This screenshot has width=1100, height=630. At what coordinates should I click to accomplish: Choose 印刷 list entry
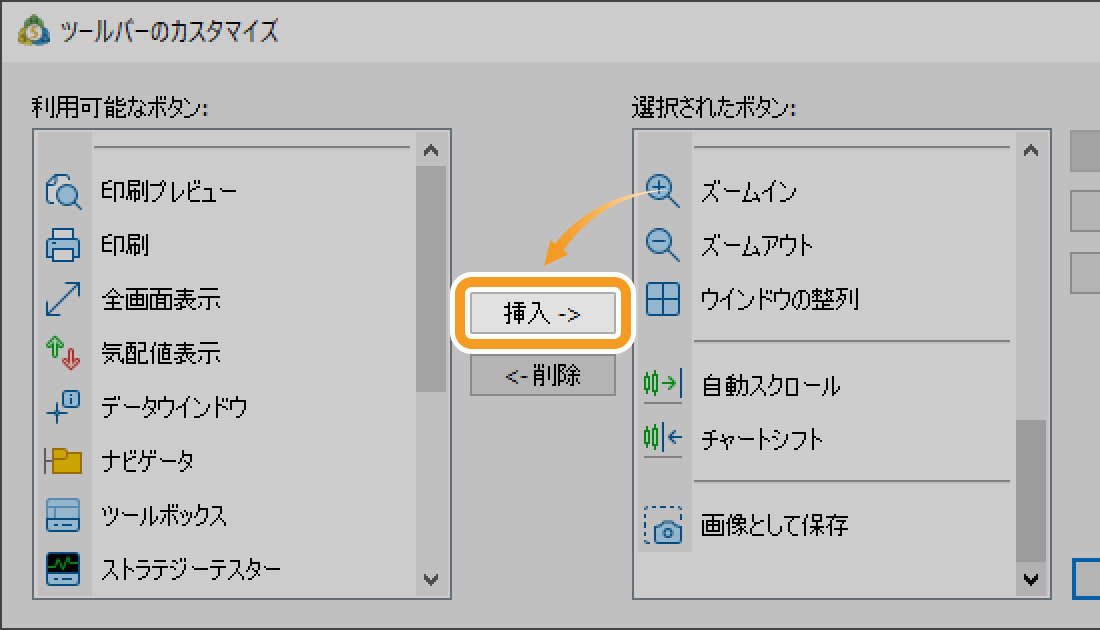125,245
